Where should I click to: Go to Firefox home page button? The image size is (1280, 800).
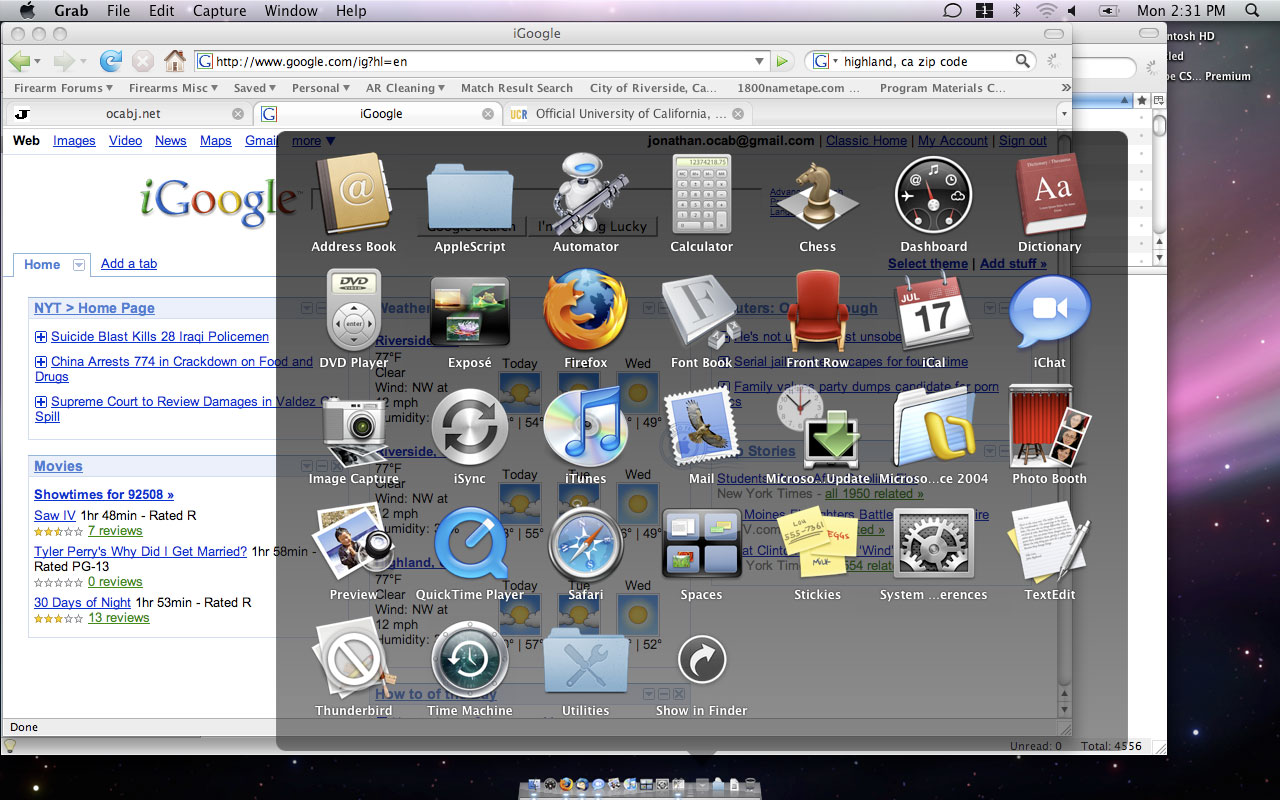pyautogui.click(x=174, y=61)
